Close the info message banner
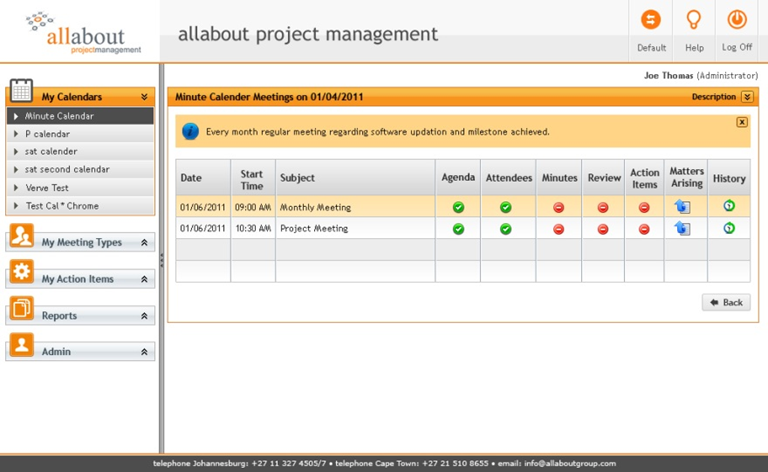This screenshot has width=768, height=472. coord(742,122)
